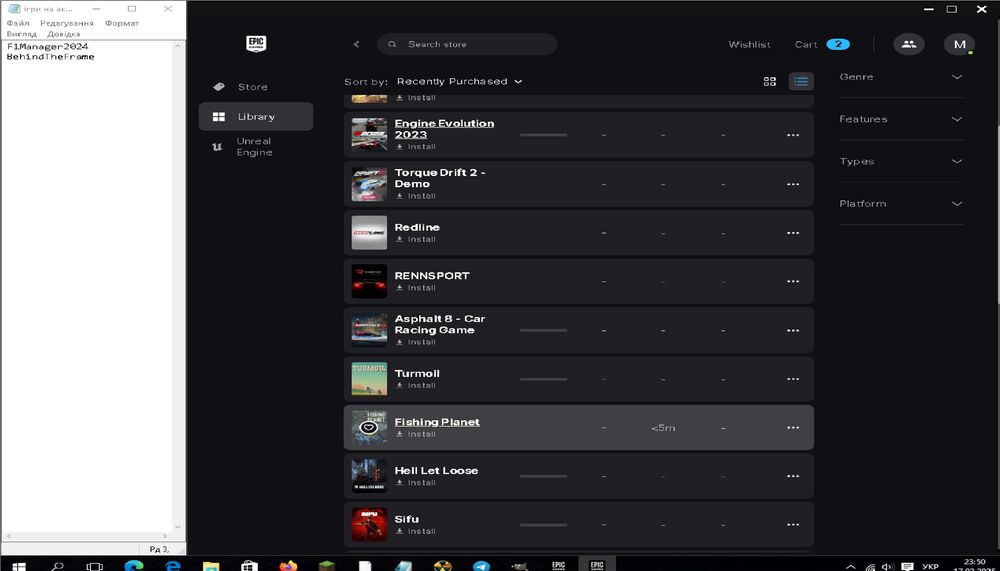Open the three-dot menu for RENNSPORT
The height and width of the screenshot is (571, 1000).
point(793,281)
